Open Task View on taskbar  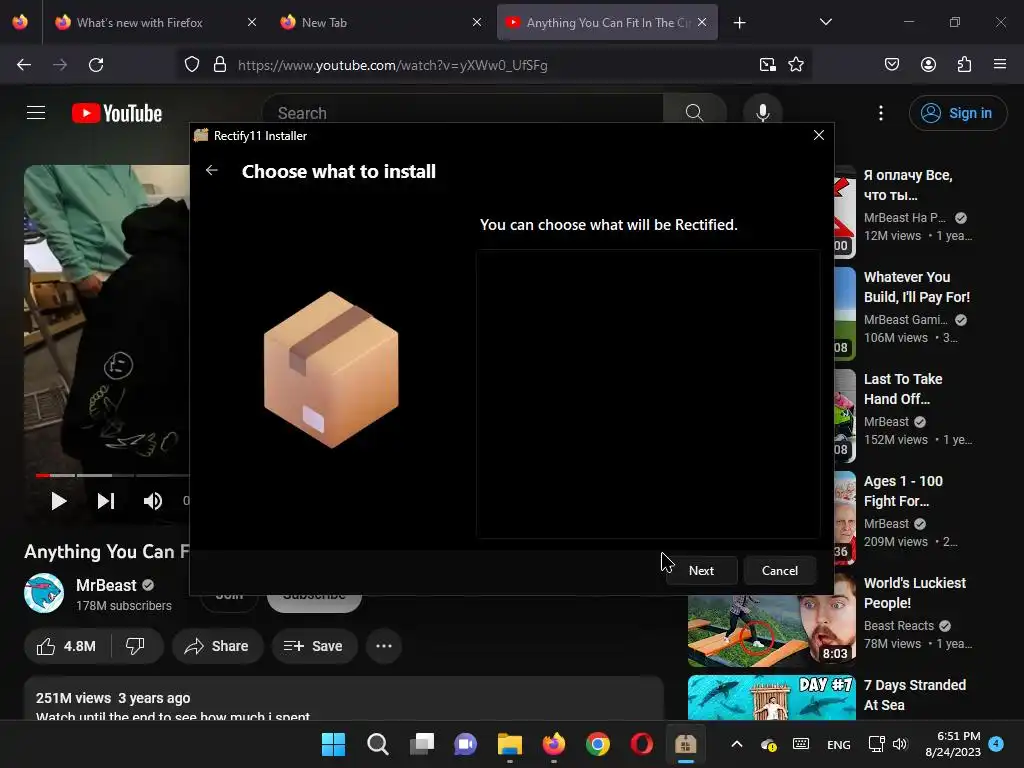point(421,744)
